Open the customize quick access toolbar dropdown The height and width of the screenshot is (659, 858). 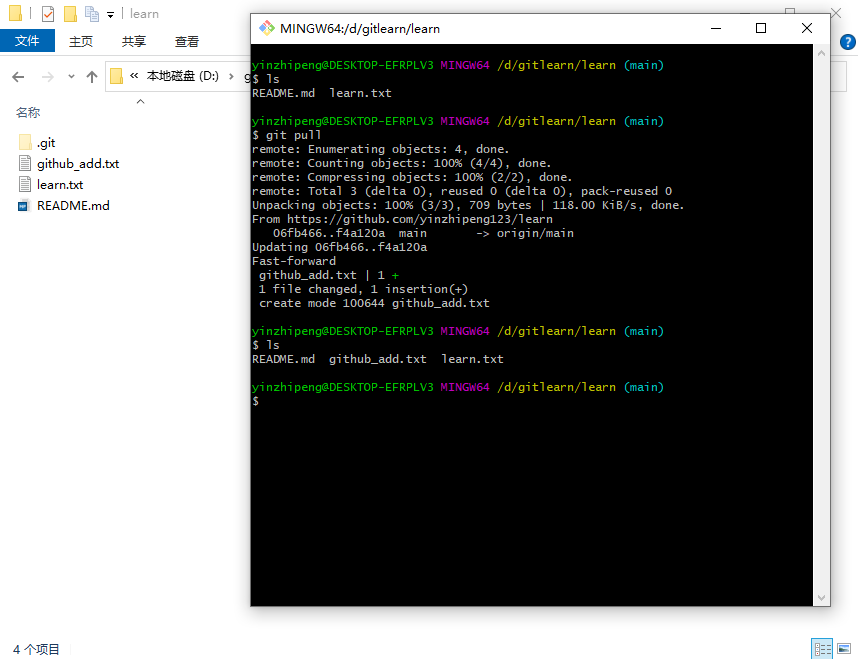(x=110, y=15)
